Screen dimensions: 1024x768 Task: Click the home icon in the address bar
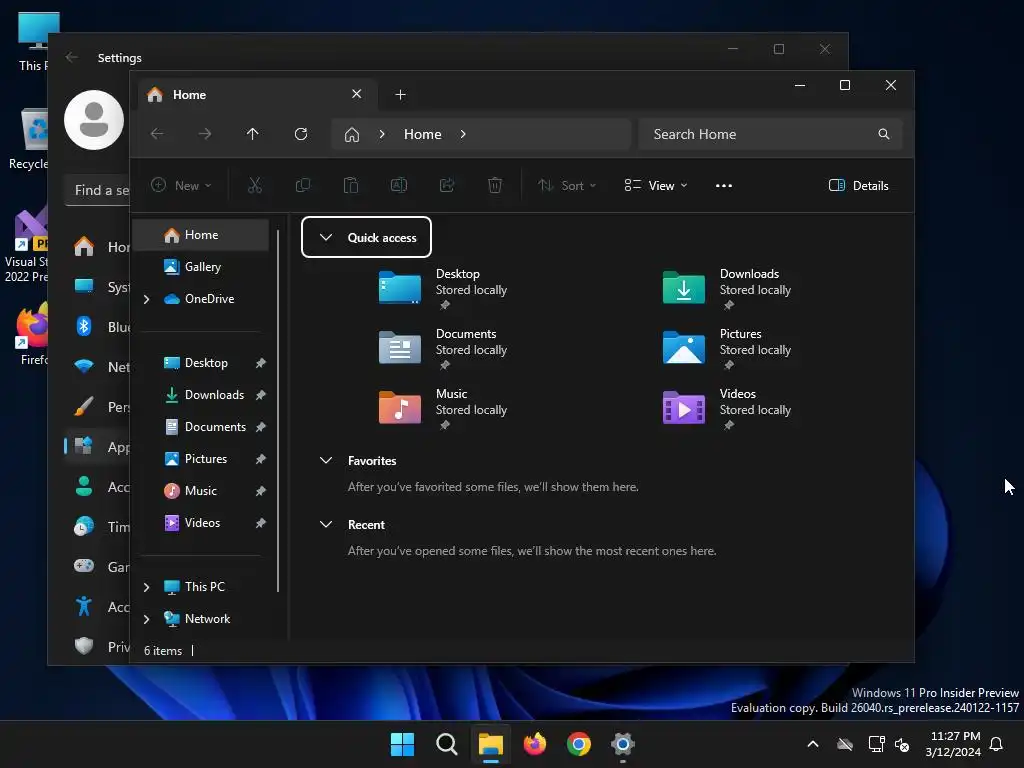point(352,135)
